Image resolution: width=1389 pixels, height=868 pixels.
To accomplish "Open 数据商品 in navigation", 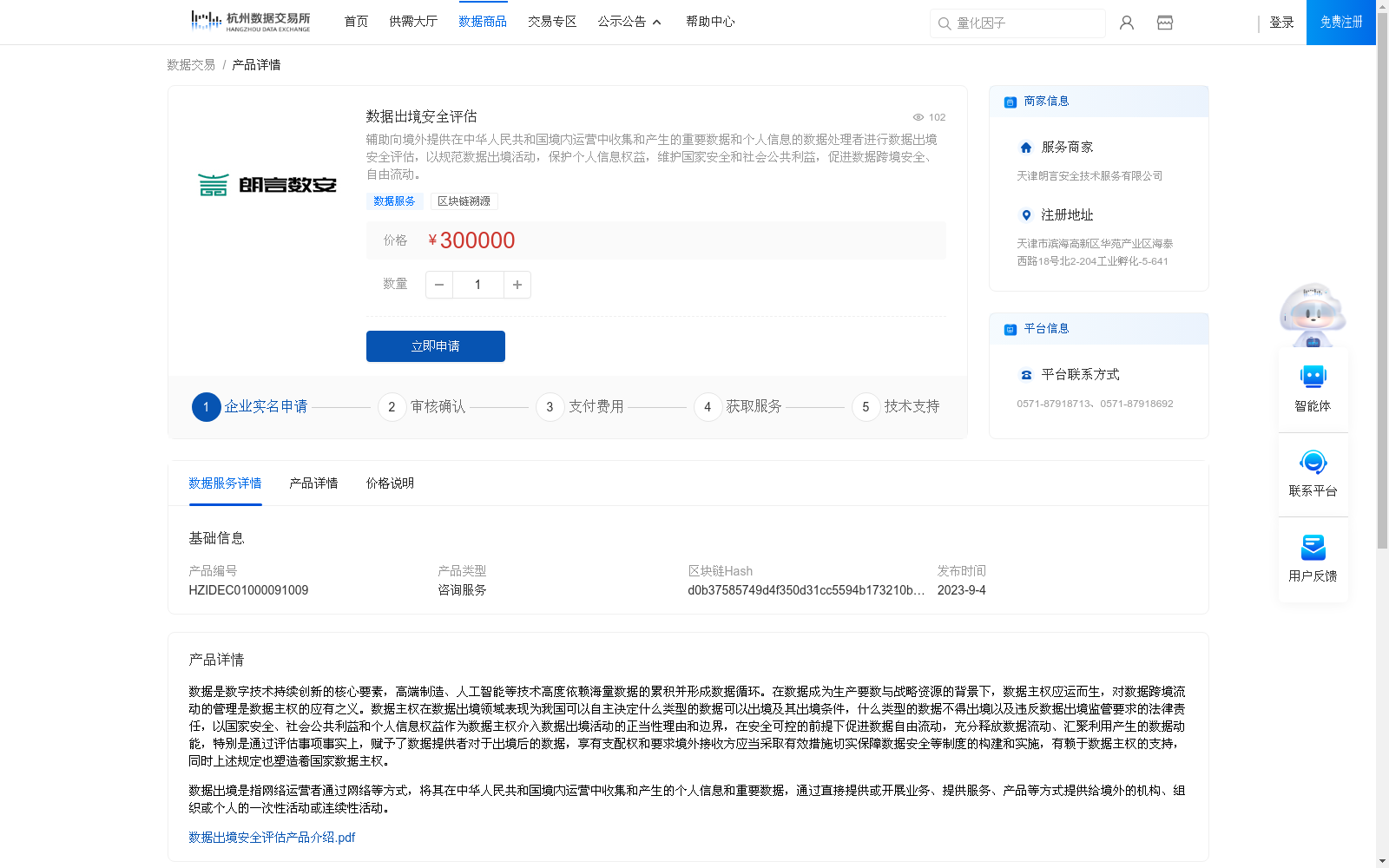I will point(483,22).
